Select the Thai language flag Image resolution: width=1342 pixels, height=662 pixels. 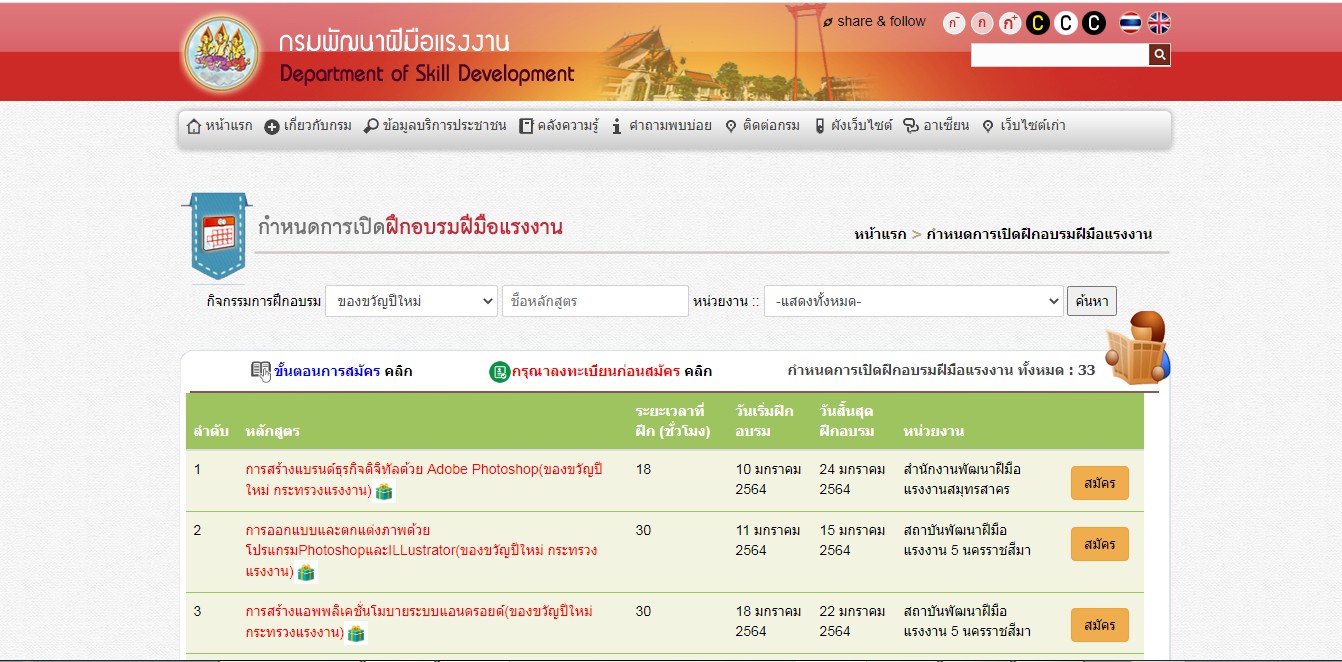(x=1130, y=23)
